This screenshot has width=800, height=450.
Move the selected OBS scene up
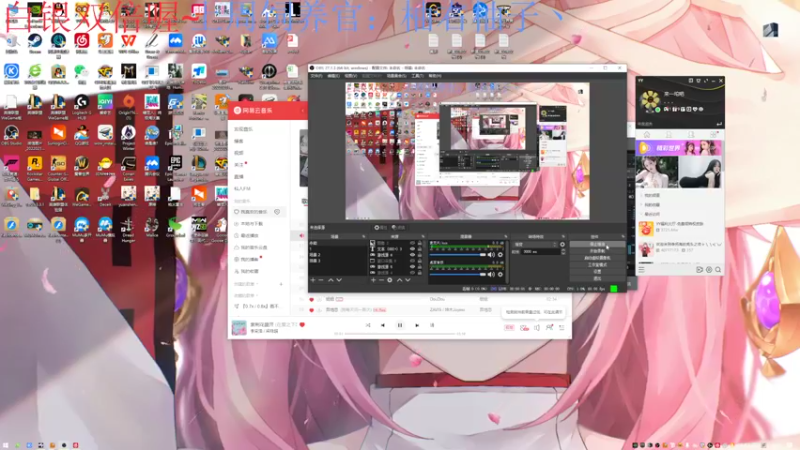coord(331,280)
